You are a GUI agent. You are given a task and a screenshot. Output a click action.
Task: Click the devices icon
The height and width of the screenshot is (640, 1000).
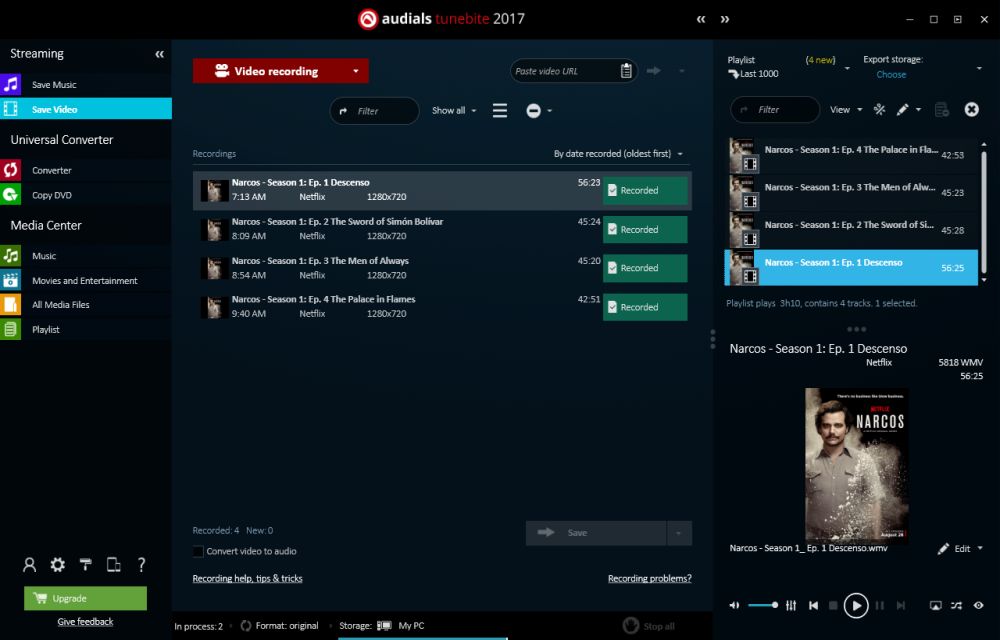[x=114, y=565]
